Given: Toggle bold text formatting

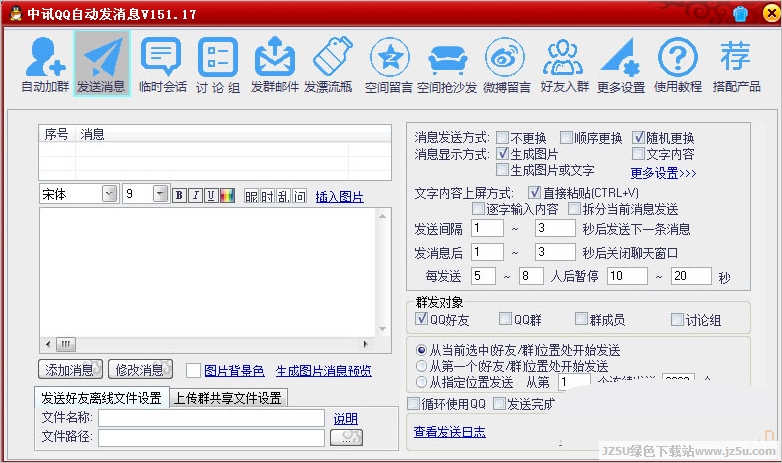Looking at the screenshot, I should [x=179, y=195].
